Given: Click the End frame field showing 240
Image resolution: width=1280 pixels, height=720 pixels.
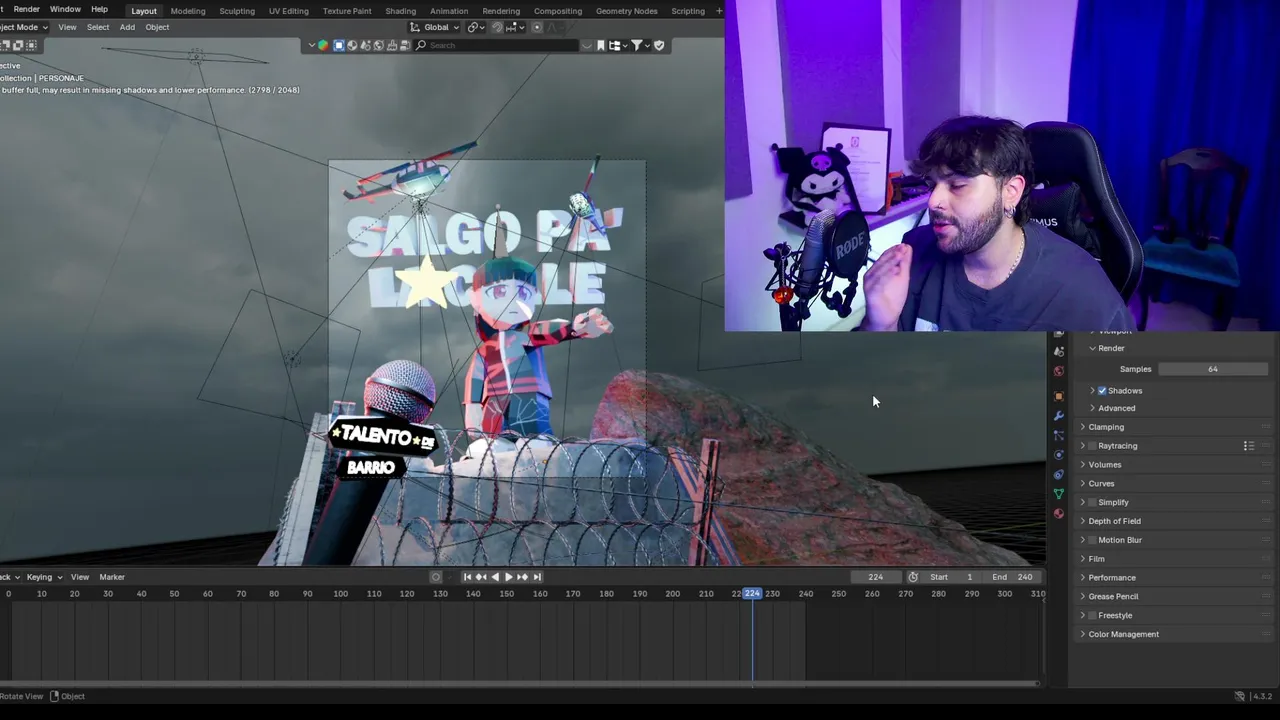Looking at the screenshot, I should point(1014,577).
